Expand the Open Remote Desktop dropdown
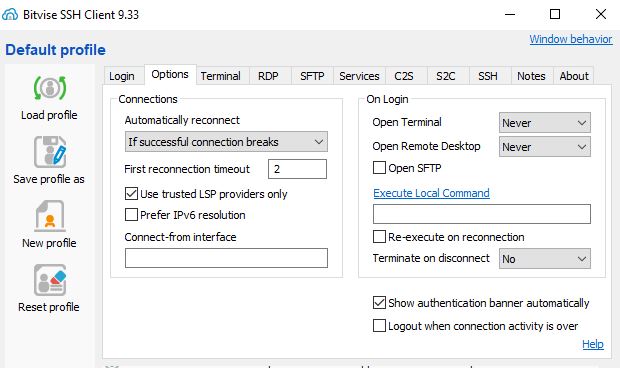The image size is (620, 368). click(544, 147)
